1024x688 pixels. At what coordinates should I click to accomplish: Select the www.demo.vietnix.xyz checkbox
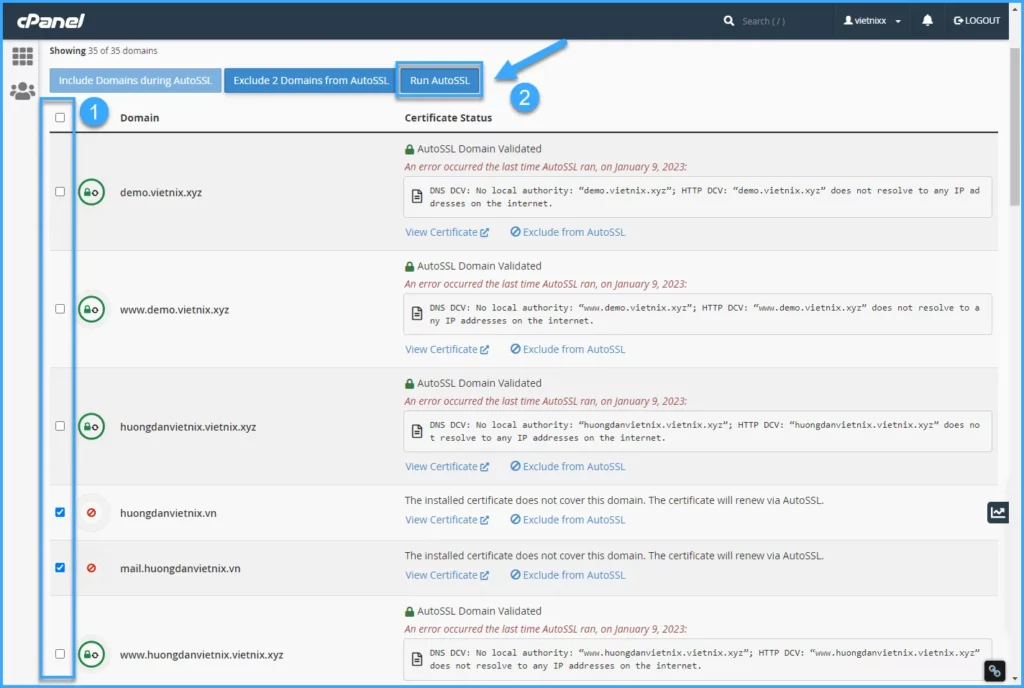click(x=60, y=309)
